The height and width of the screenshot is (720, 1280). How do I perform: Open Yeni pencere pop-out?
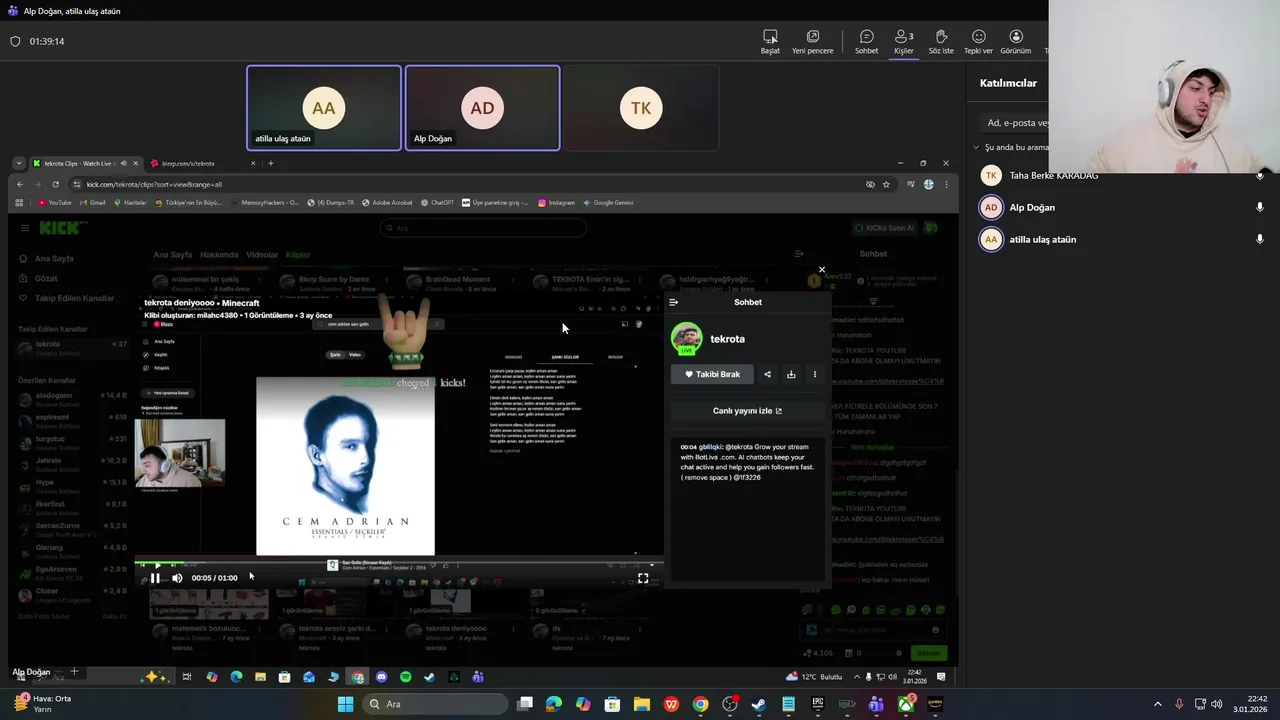pyautogui.click(x=813, y=41)
